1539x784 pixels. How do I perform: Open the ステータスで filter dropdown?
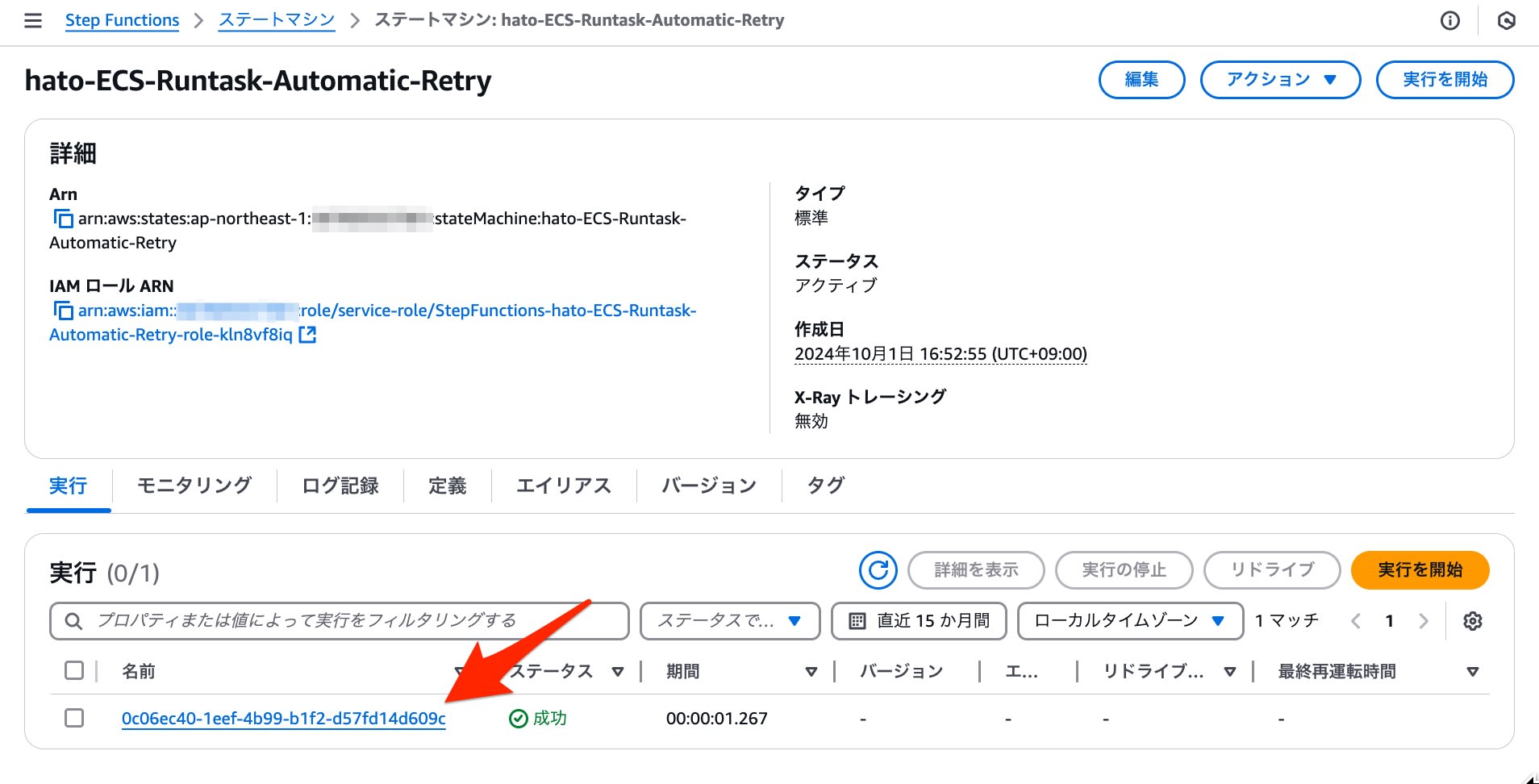730,621
